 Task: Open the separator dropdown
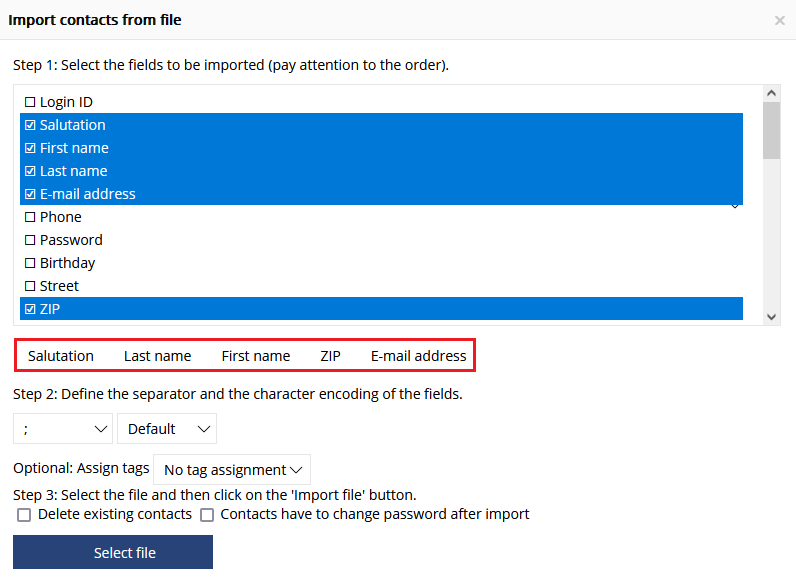(x=63, y=429)
